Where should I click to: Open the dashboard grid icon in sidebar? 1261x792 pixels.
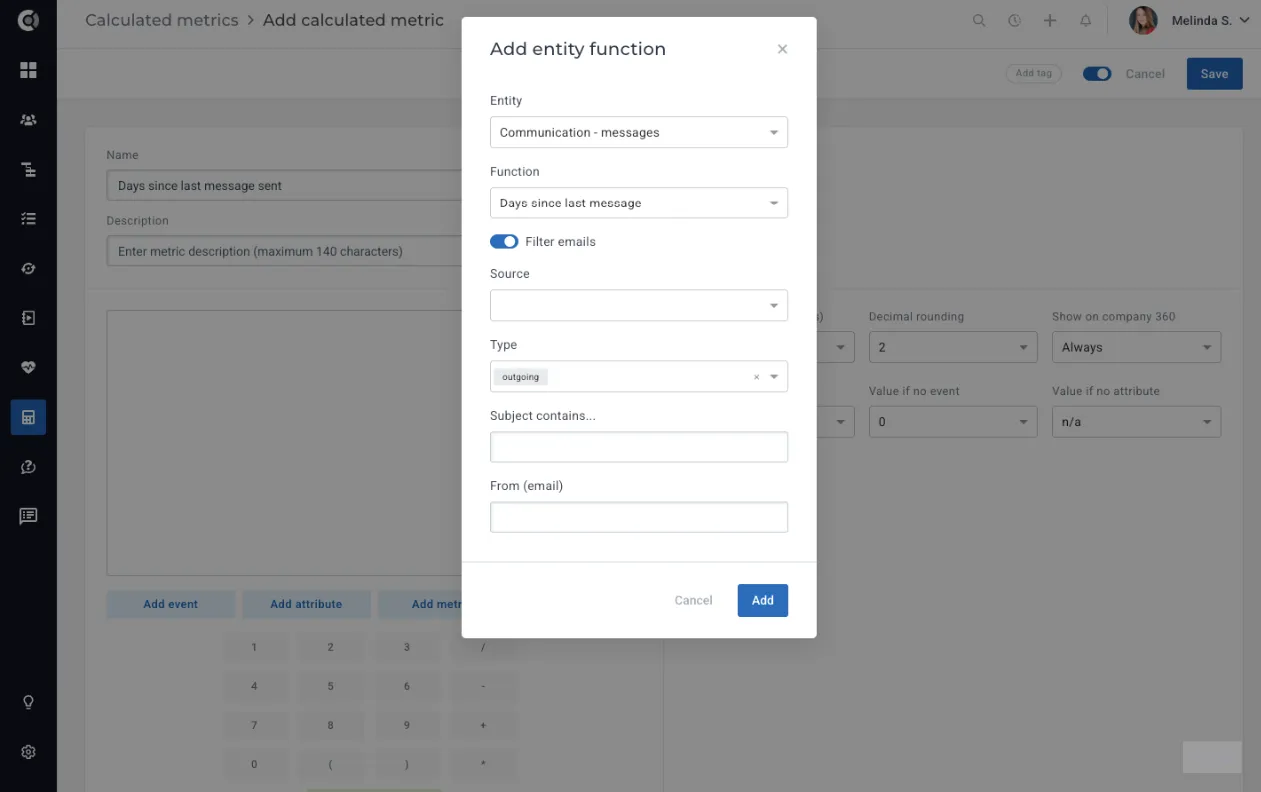click(x=28, y=70)
